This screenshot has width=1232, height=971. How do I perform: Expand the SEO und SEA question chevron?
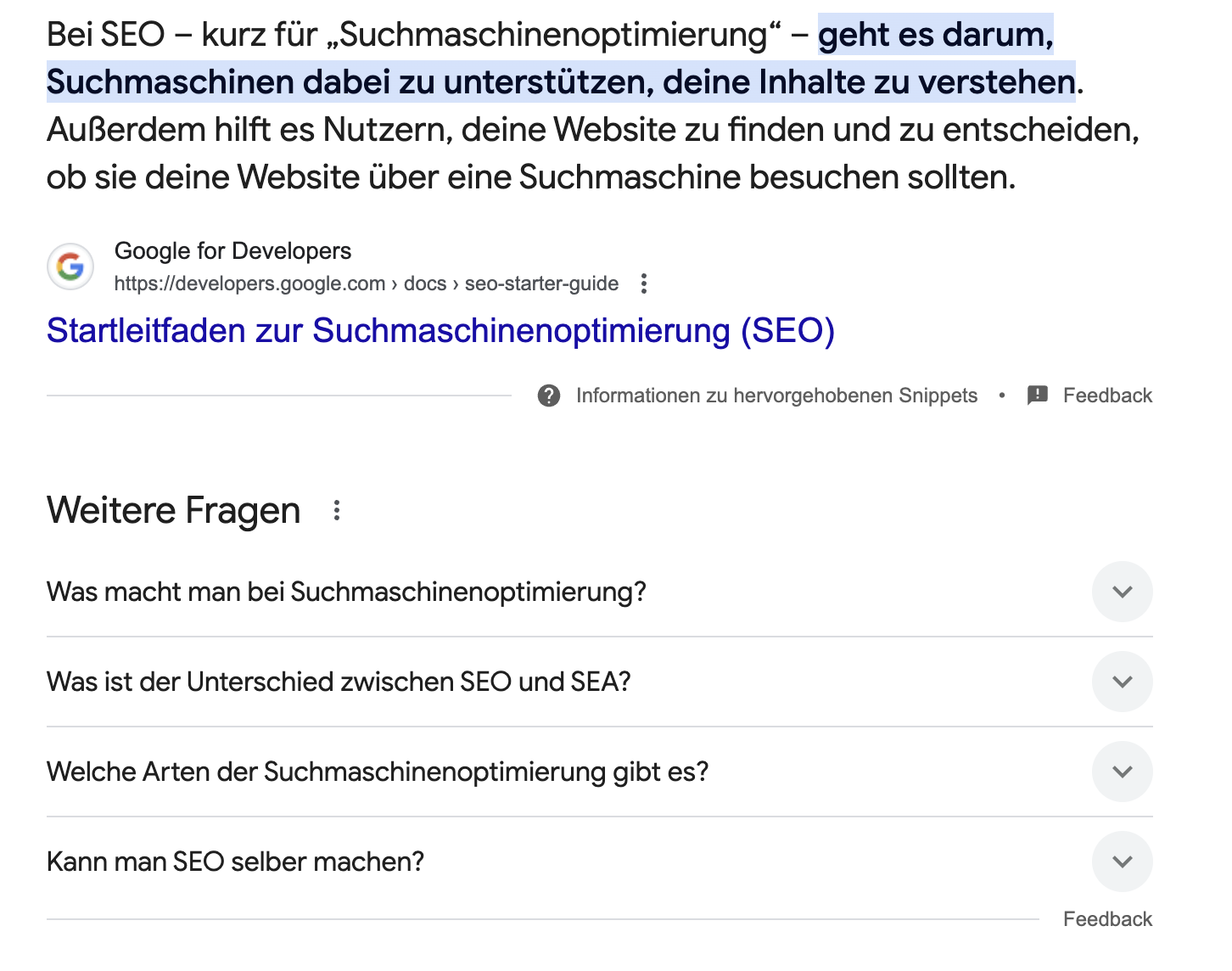coord(1122,682)
